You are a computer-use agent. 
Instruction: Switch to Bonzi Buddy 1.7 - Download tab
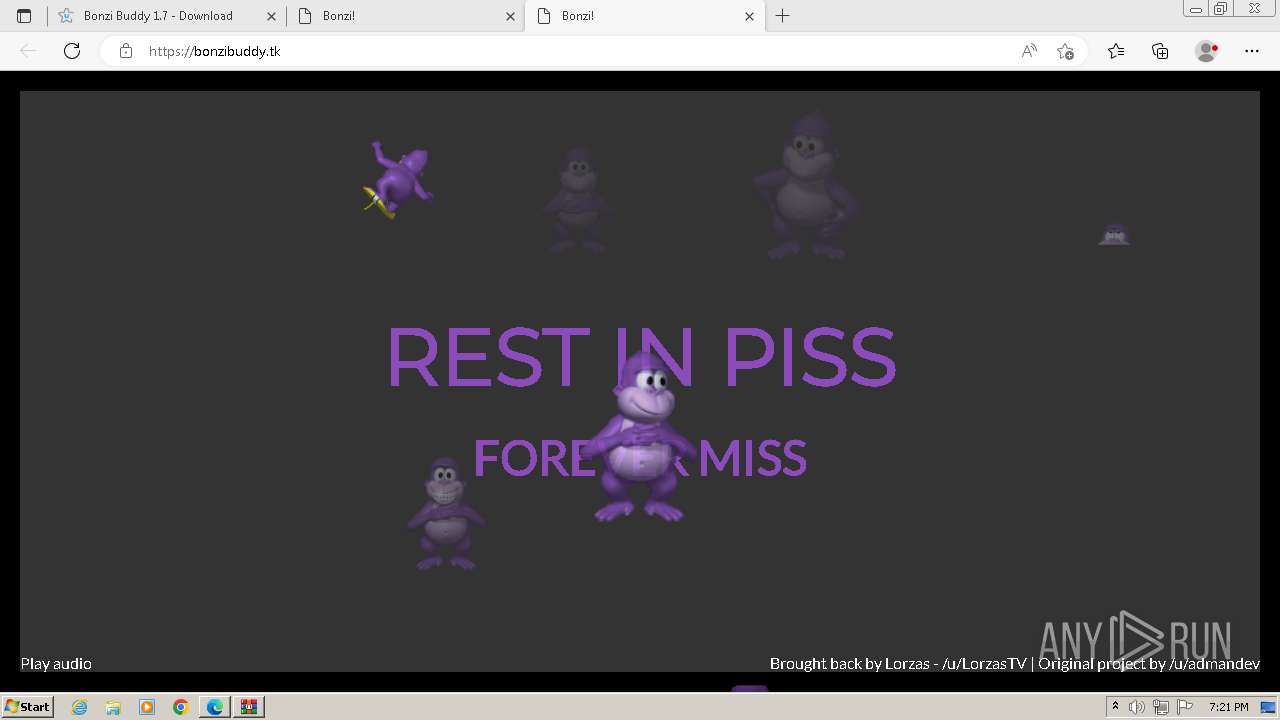coord(166,16)
